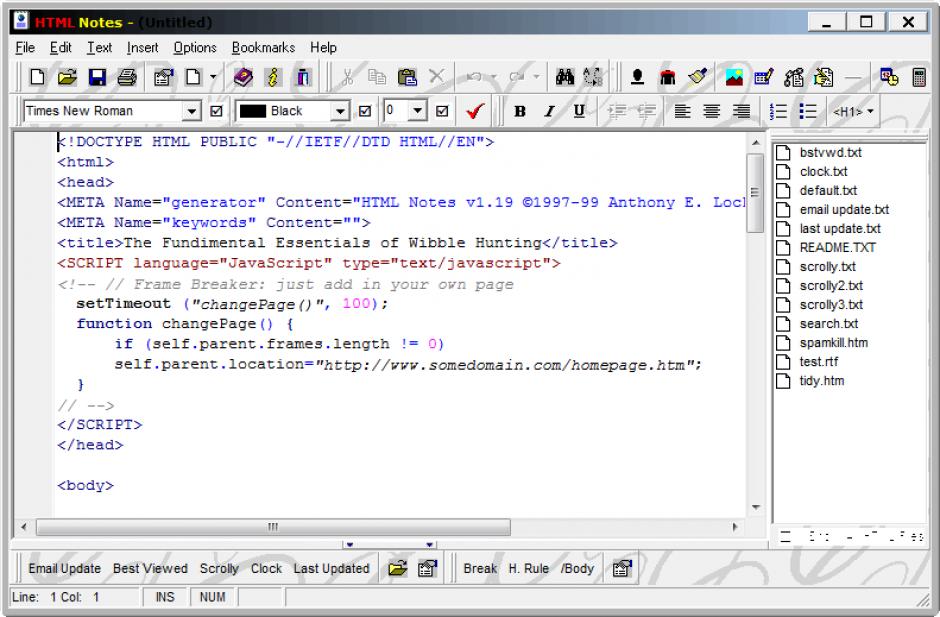This screenshot has width=940, height=617.
Task: Click the link chain document icon
Action: point(794,77)
